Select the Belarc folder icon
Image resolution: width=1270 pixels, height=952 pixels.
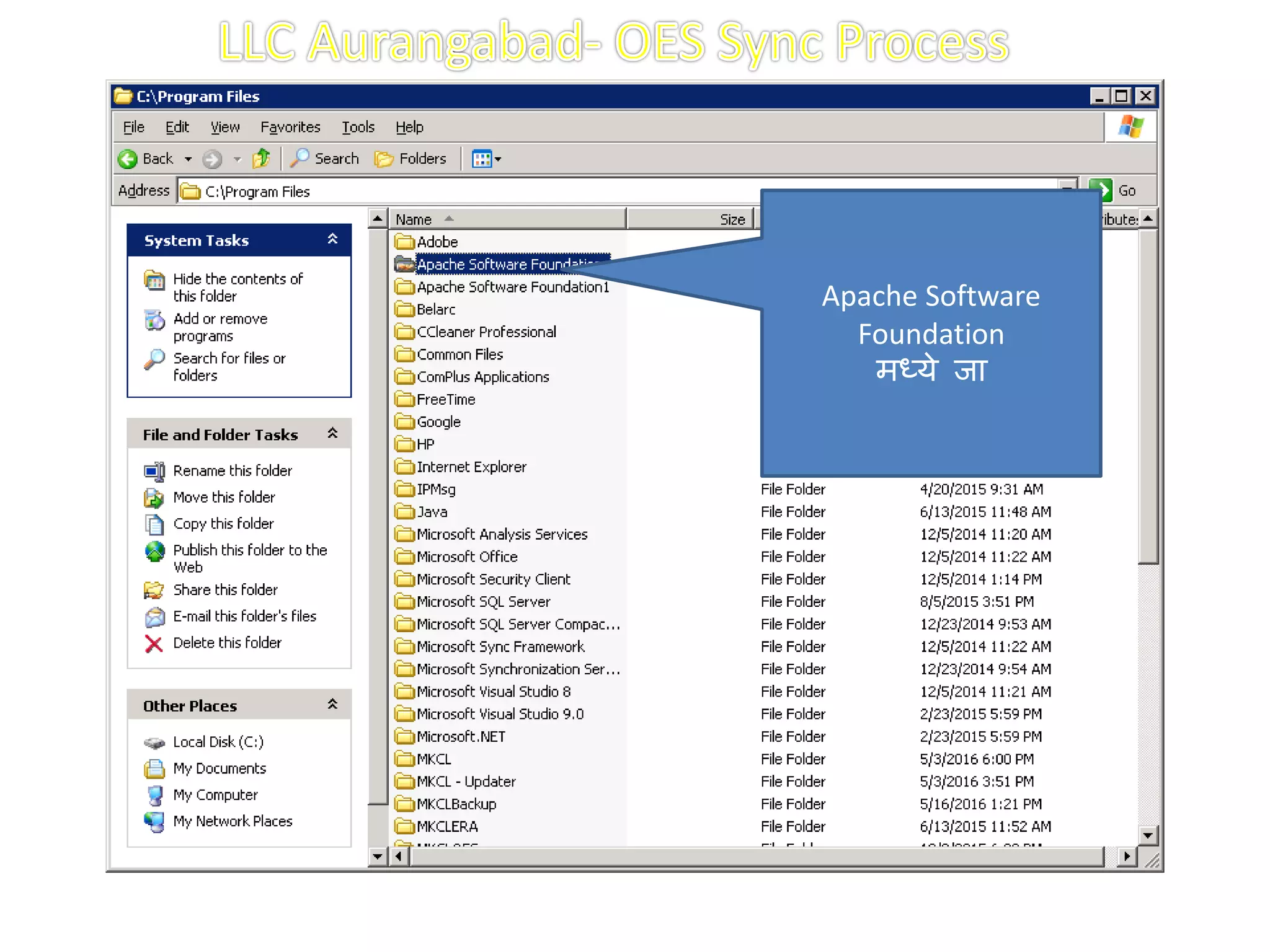coord(404,309)
